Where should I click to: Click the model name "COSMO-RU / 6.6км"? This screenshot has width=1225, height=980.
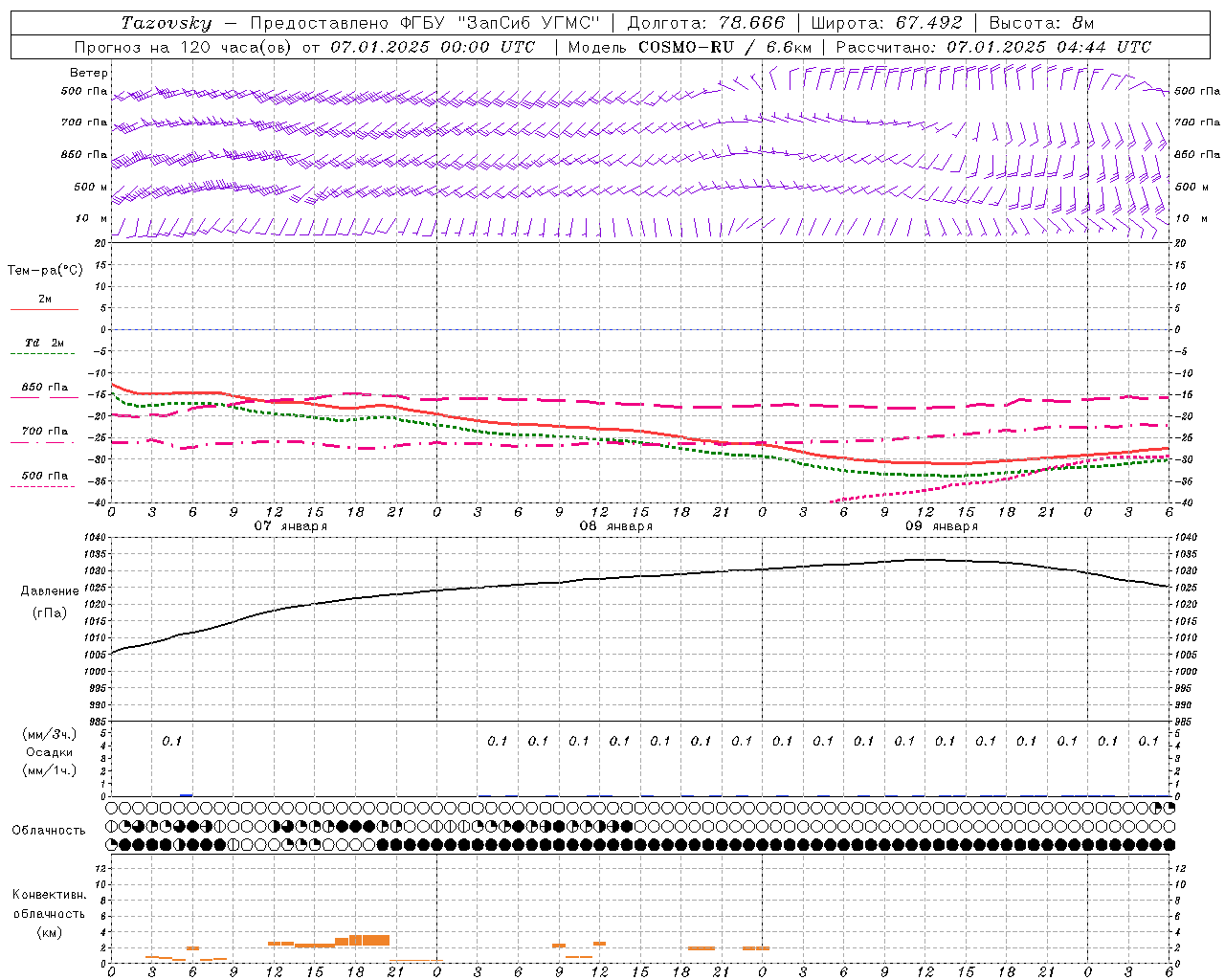[724, 47]
